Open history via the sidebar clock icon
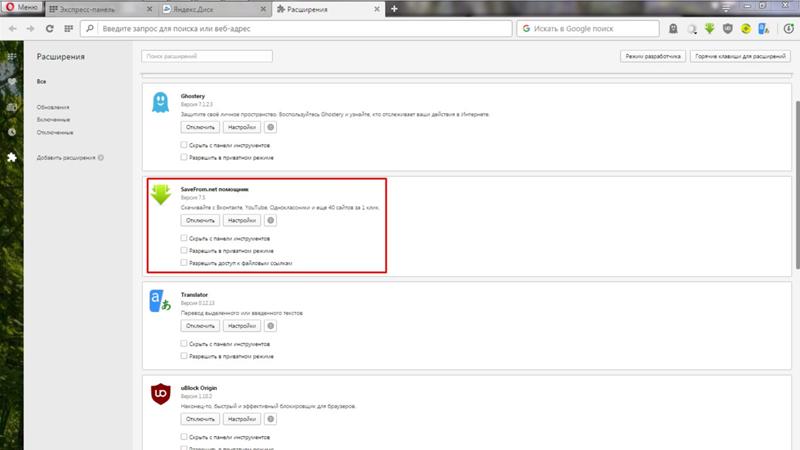Screen dimensions: 800x450 (x=12, y=132)
